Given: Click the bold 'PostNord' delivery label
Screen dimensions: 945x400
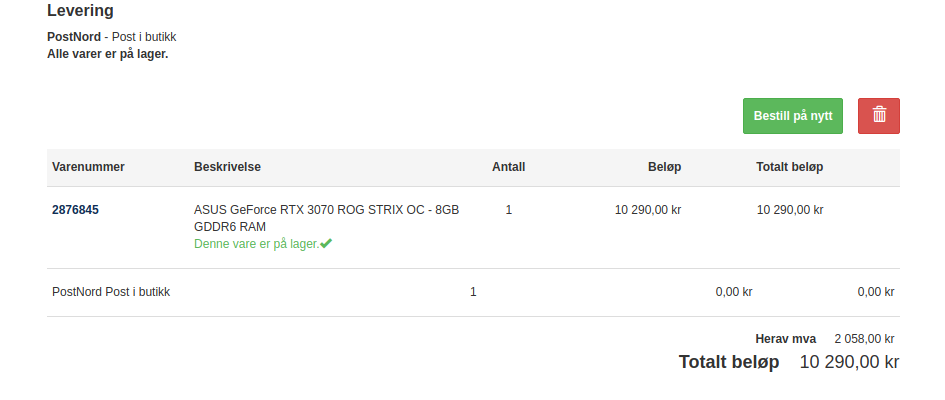Looking at the screenshot, I should click(x=74, y=37).
